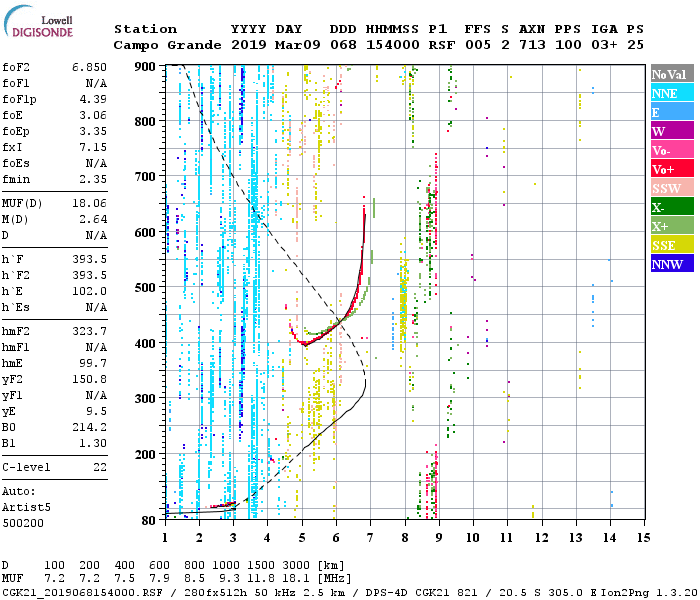Viewport: 700px width, 600px height.
Task: Click the Mar09 date in header
Action: pos(298,45)
